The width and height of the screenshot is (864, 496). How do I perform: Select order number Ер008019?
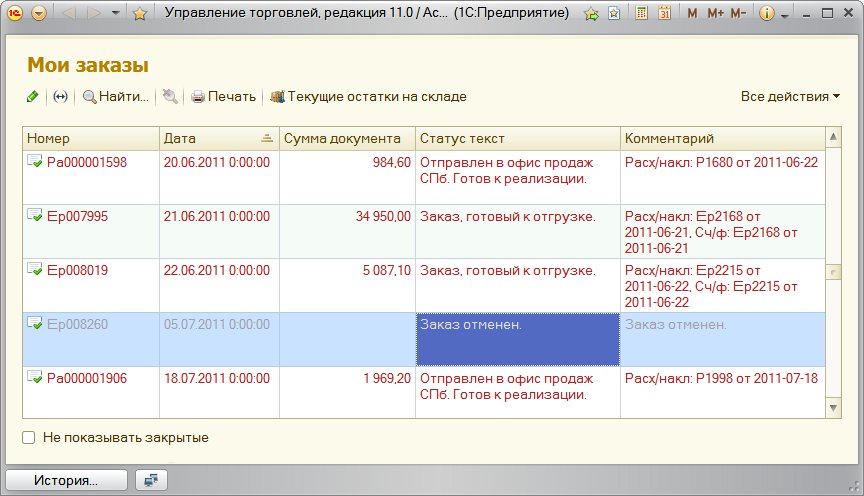(x=77, y=270)
